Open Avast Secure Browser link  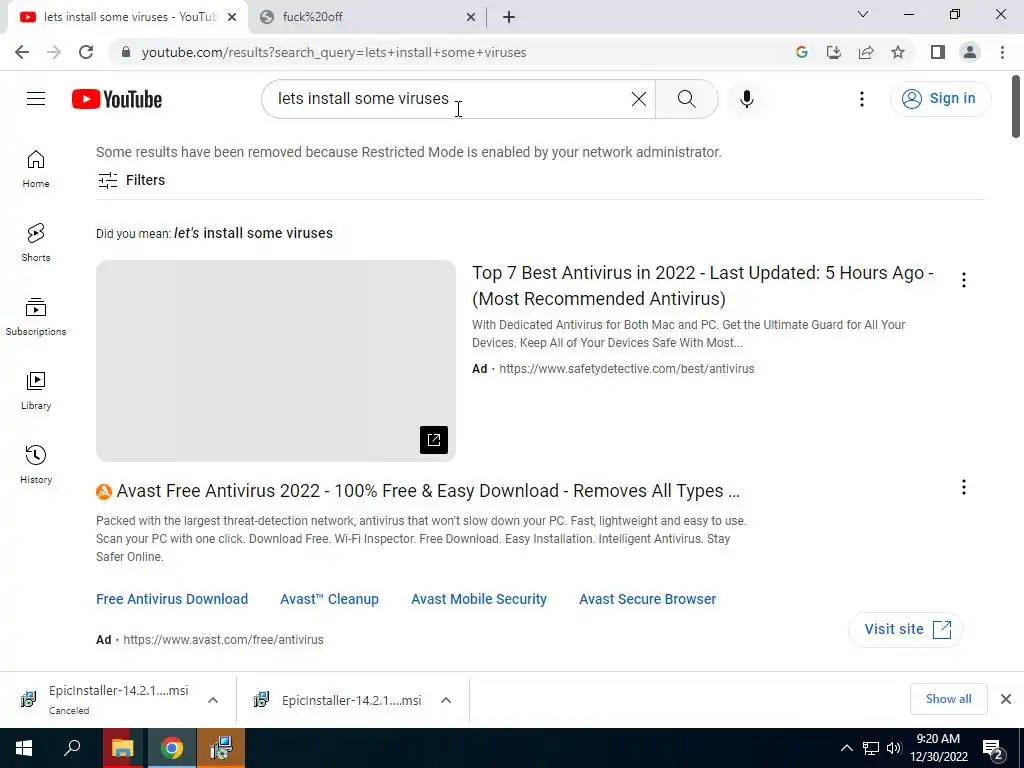[647, 599]
